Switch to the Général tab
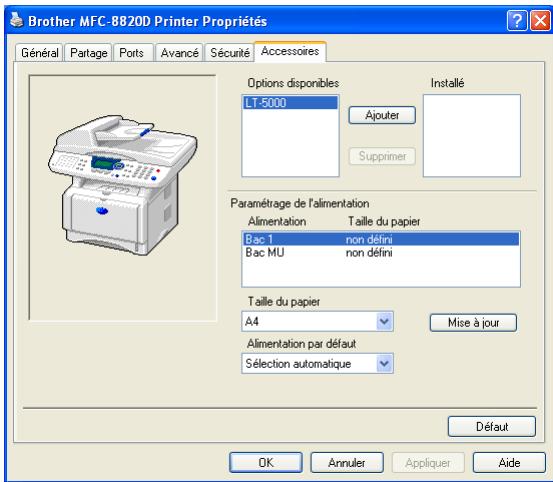 (40, 53)
